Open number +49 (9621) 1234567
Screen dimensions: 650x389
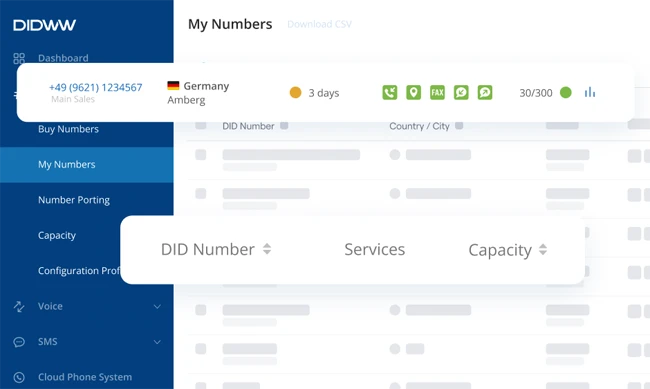95,88
